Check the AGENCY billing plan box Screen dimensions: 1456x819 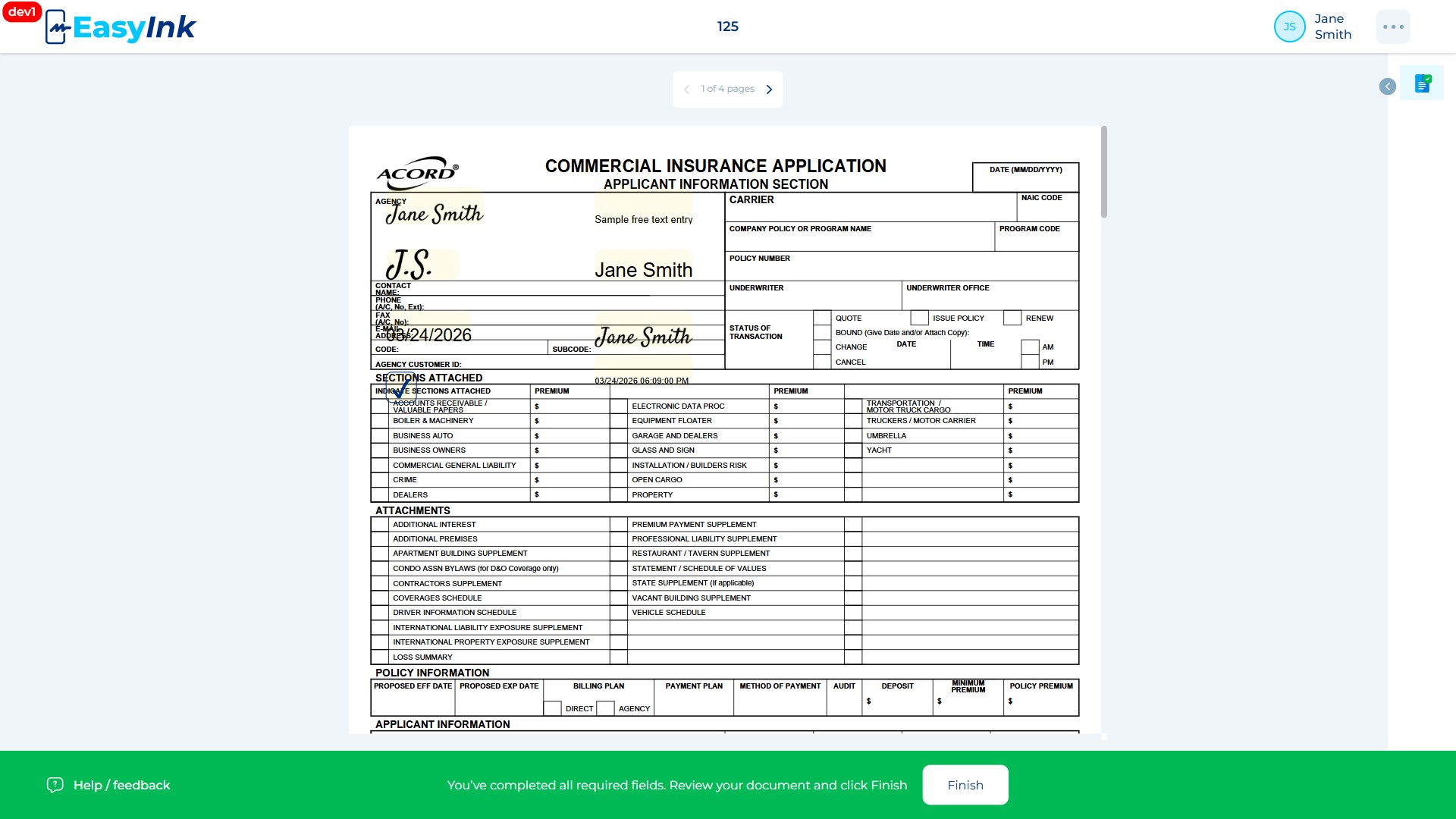[605, 708]
